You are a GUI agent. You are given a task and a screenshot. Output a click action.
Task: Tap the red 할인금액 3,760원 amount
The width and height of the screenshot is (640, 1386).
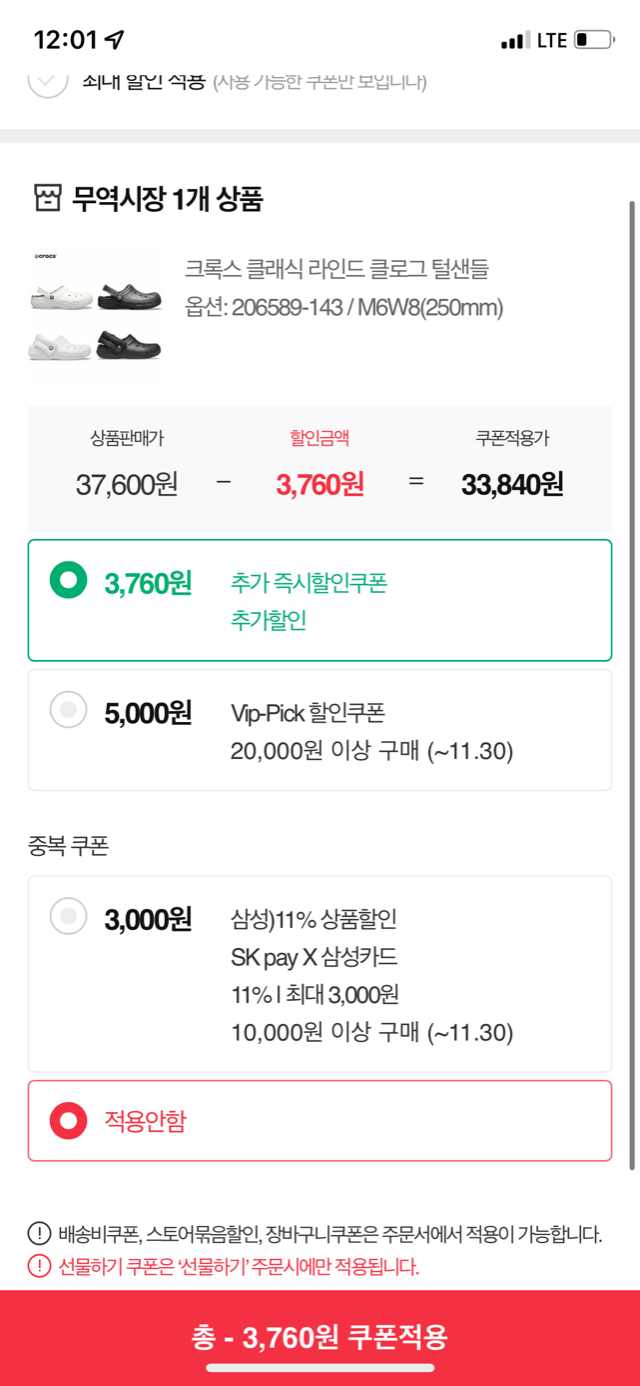click(320, 484)
